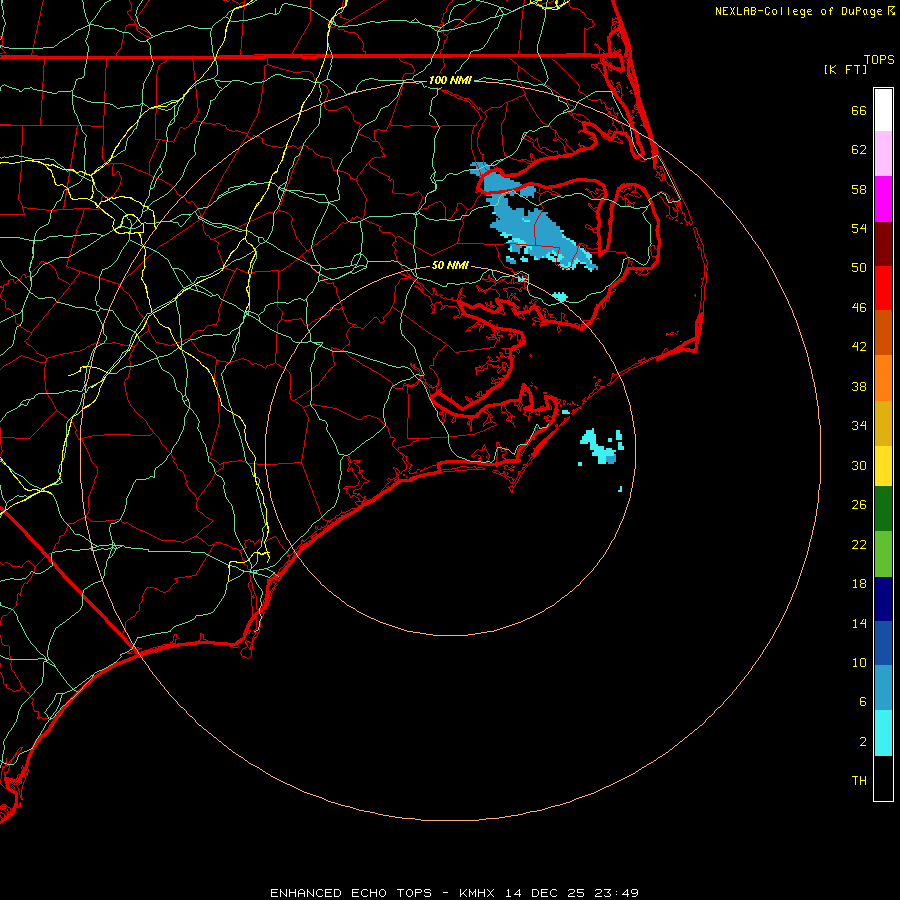The image size is (900, 900).
Task: Click the "10" legend value
Action: [x=859, y=663]
